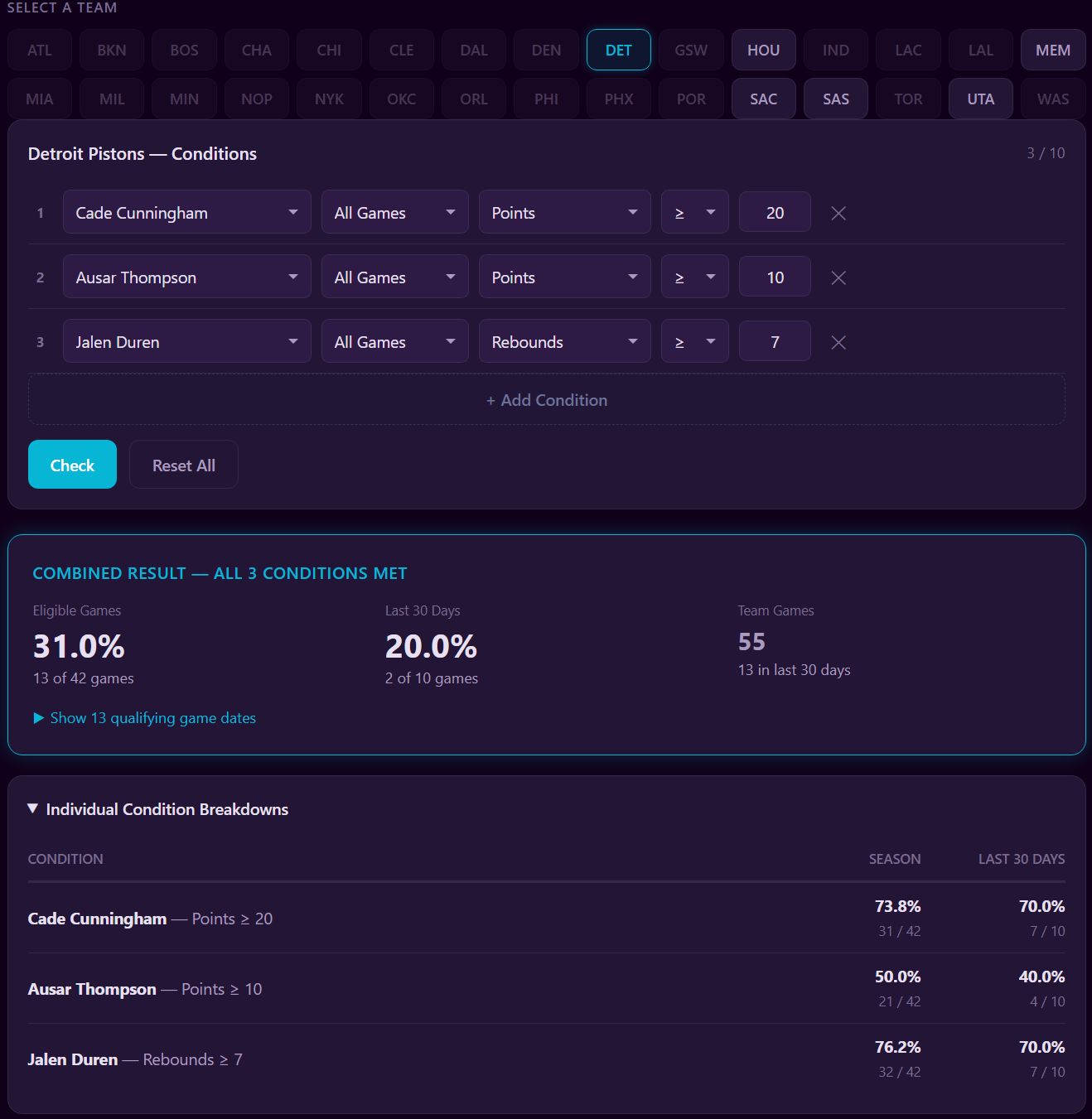Image resolution: width=1092 pixels, height=1119 pixels.
Task: Select the SAC team tab
Action: (x=764, y=99)
